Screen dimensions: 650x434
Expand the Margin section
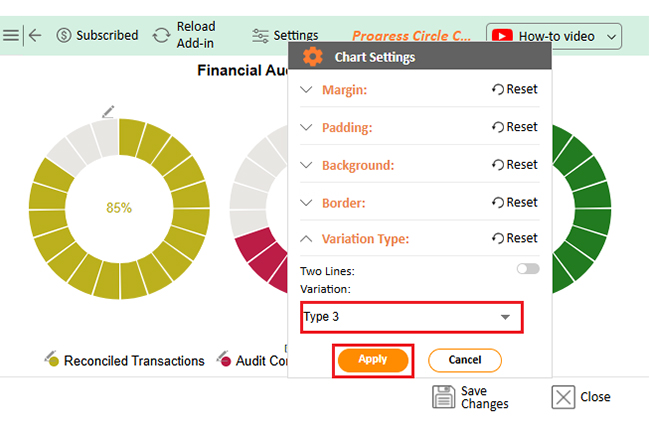click(306, 90)
